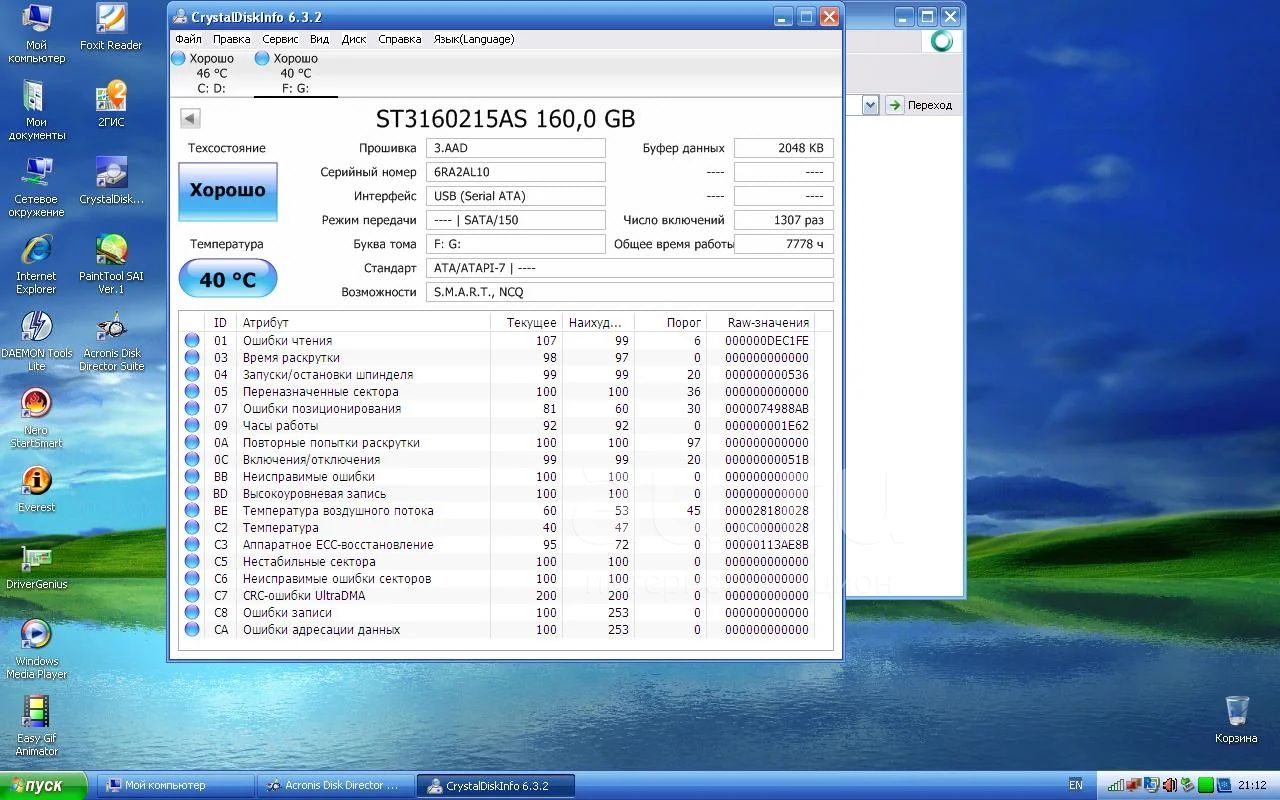This screenshot has width=1280, height=800.
Task: Open the Корзина recycle bin
Action: (1237, 720)
